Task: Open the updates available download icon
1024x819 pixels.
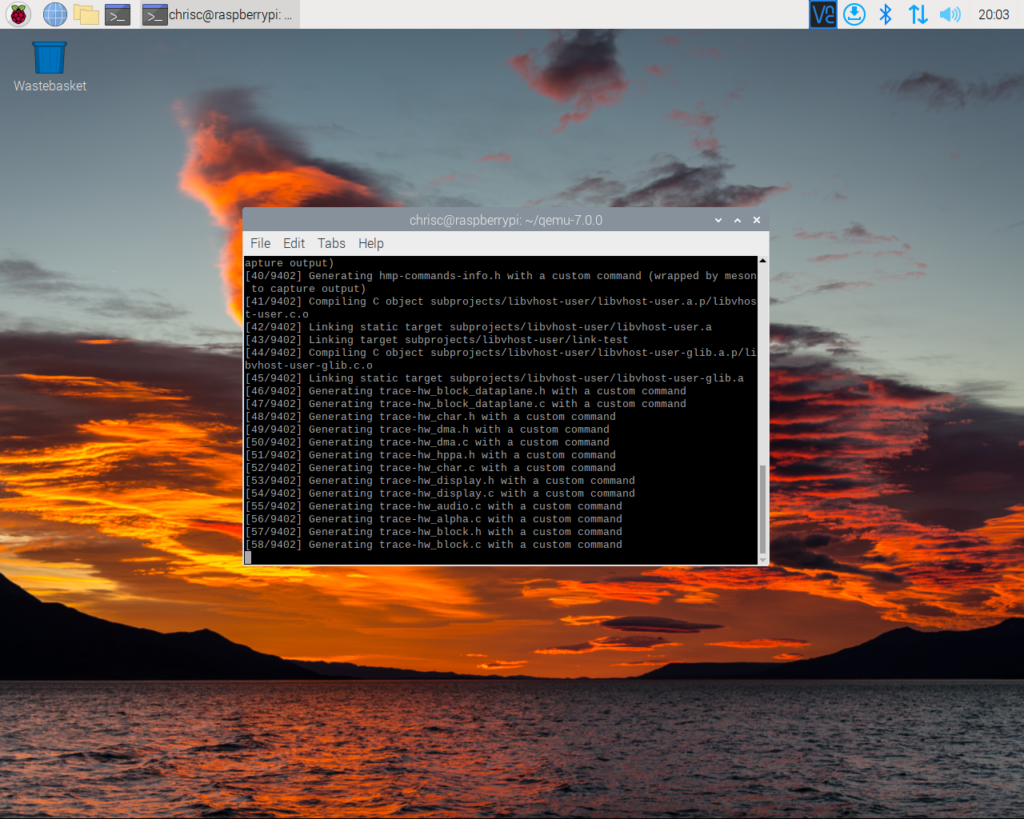Action: click(x=854, y=14)
